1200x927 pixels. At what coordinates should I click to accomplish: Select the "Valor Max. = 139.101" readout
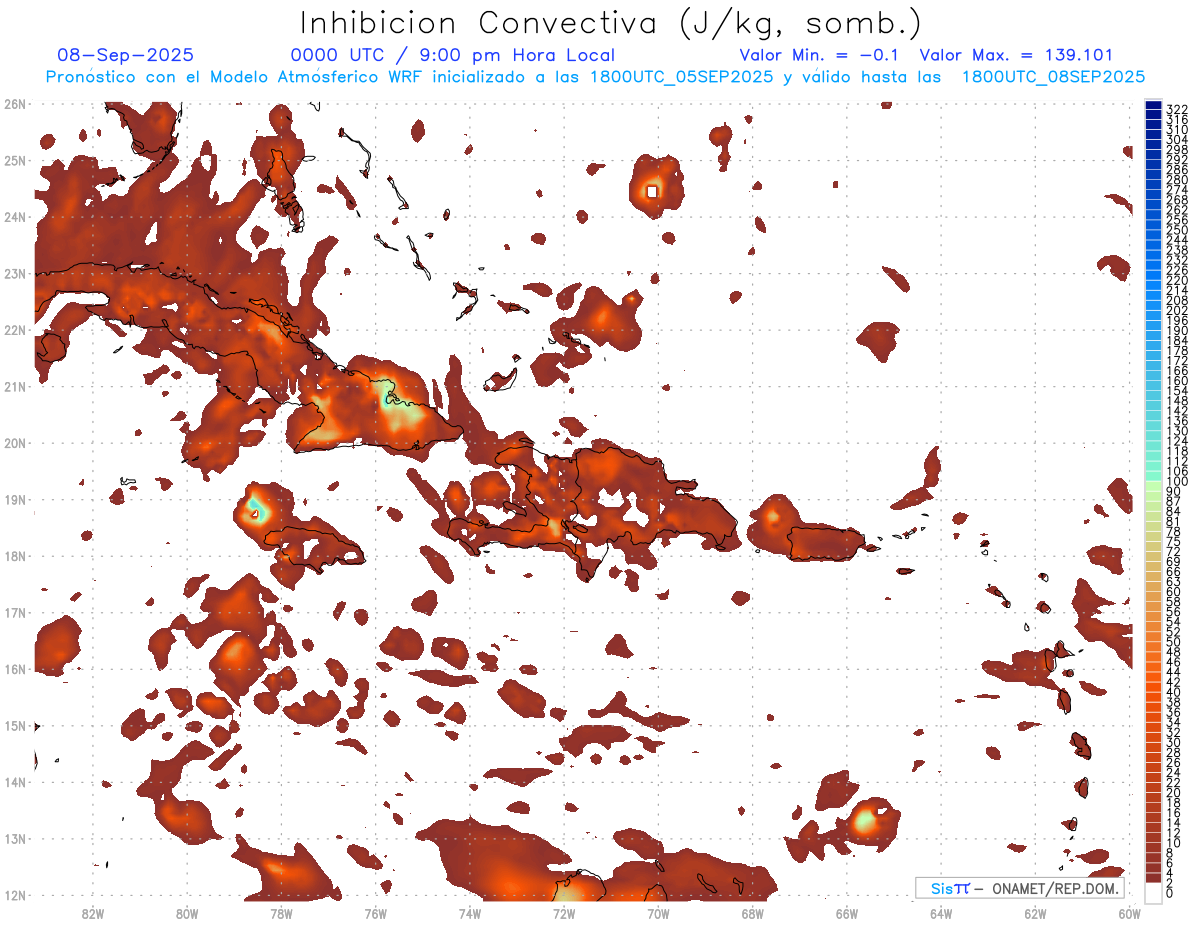pyautogui.click(x=1016, y=55)
